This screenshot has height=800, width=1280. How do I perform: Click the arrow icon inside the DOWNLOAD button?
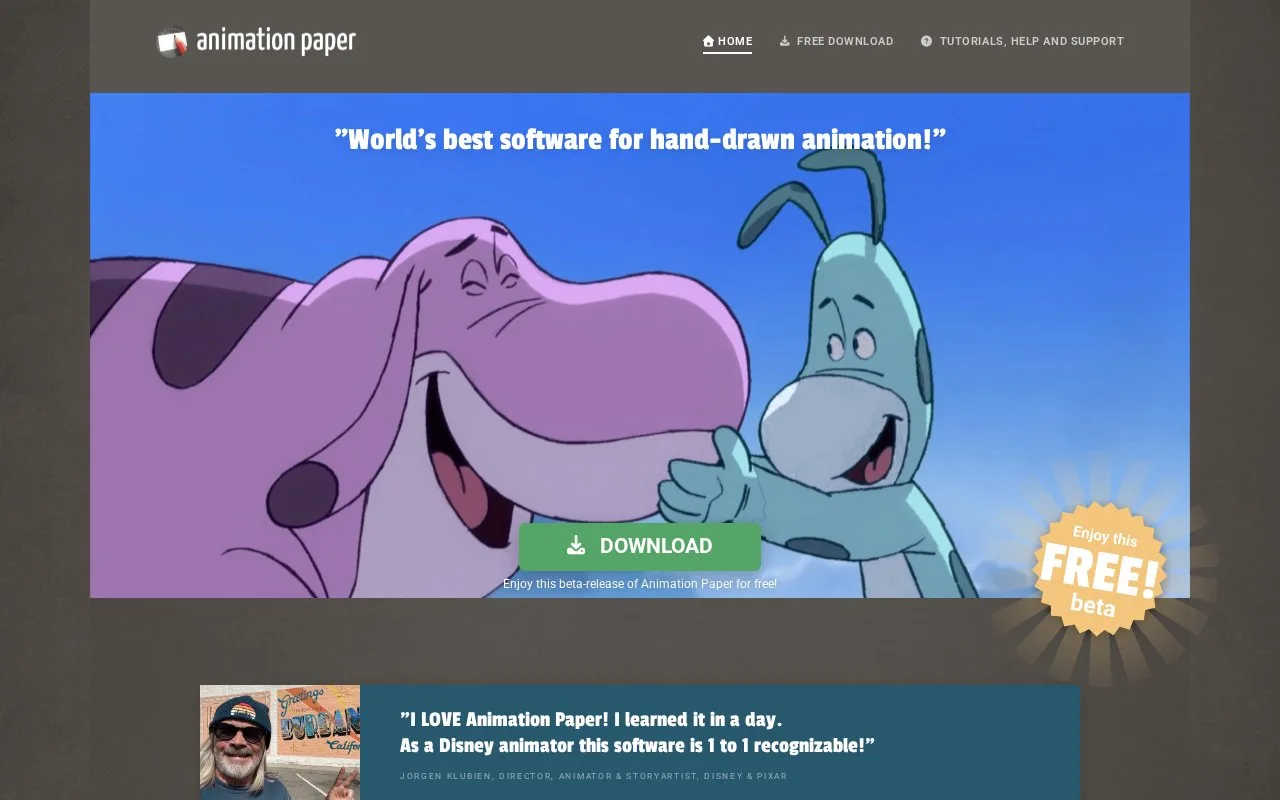pyautogui.click(x=576, y=545)
